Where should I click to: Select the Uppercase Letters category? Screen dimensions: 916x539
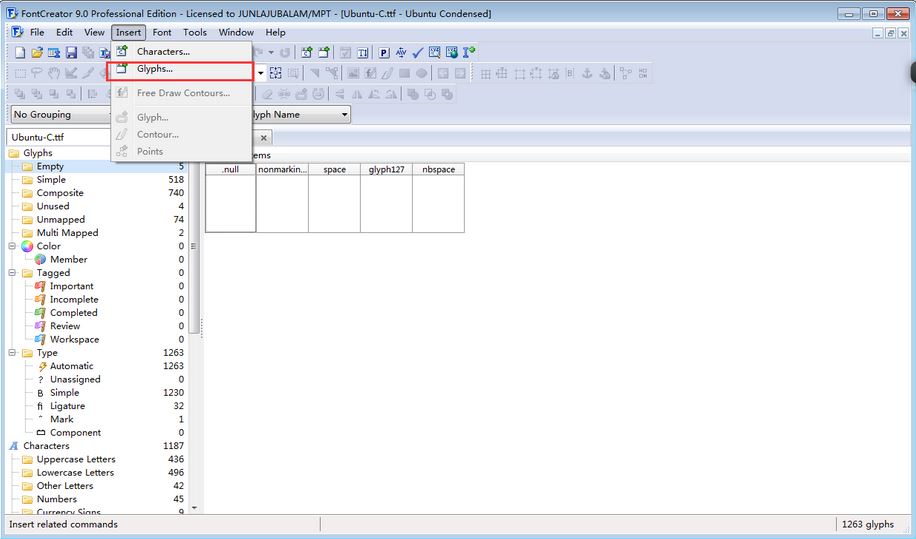click(76, 459)
